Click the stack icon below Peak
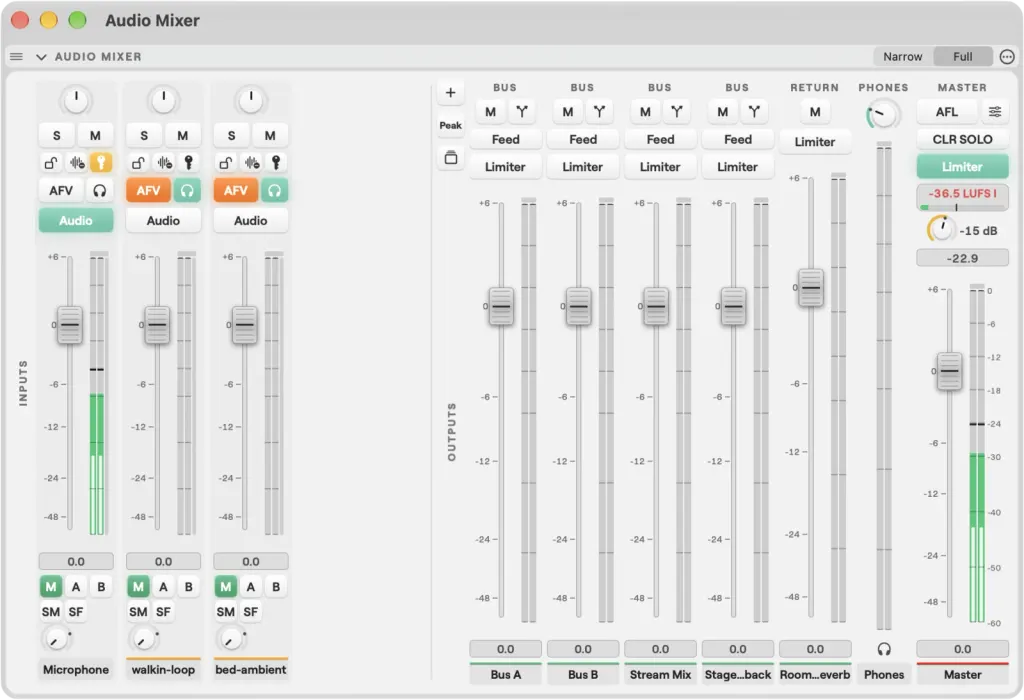Viewport: 1024px width, 700px height. coord(451,157)
